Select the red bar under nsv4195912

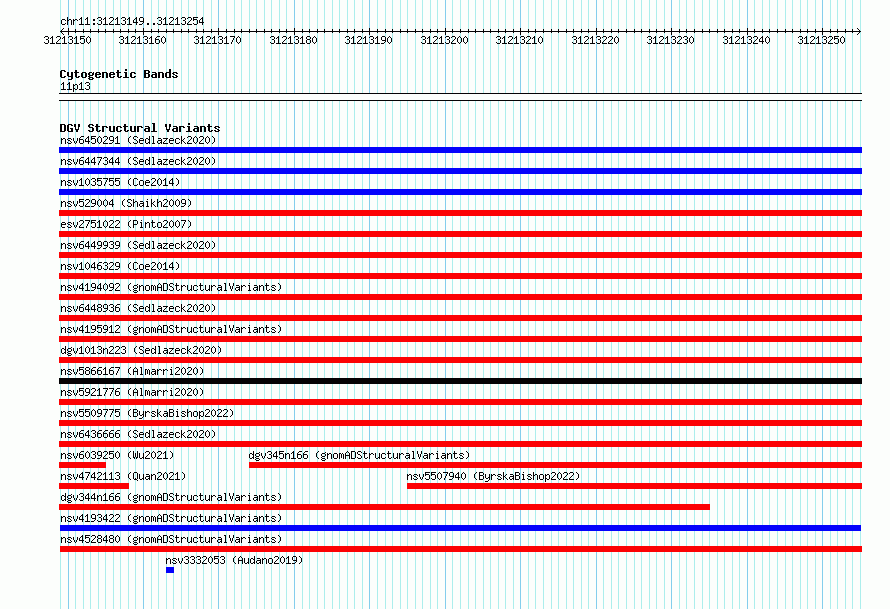pyautogui.click(x=460, y=339)
